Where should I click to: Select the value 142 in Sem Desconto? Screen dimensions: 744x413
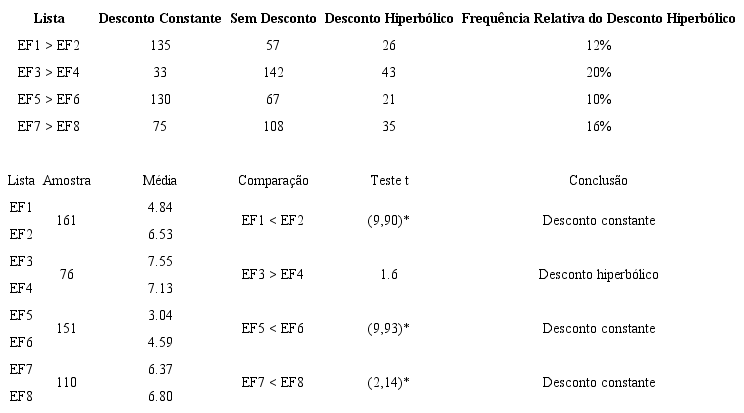click(272, 74)
